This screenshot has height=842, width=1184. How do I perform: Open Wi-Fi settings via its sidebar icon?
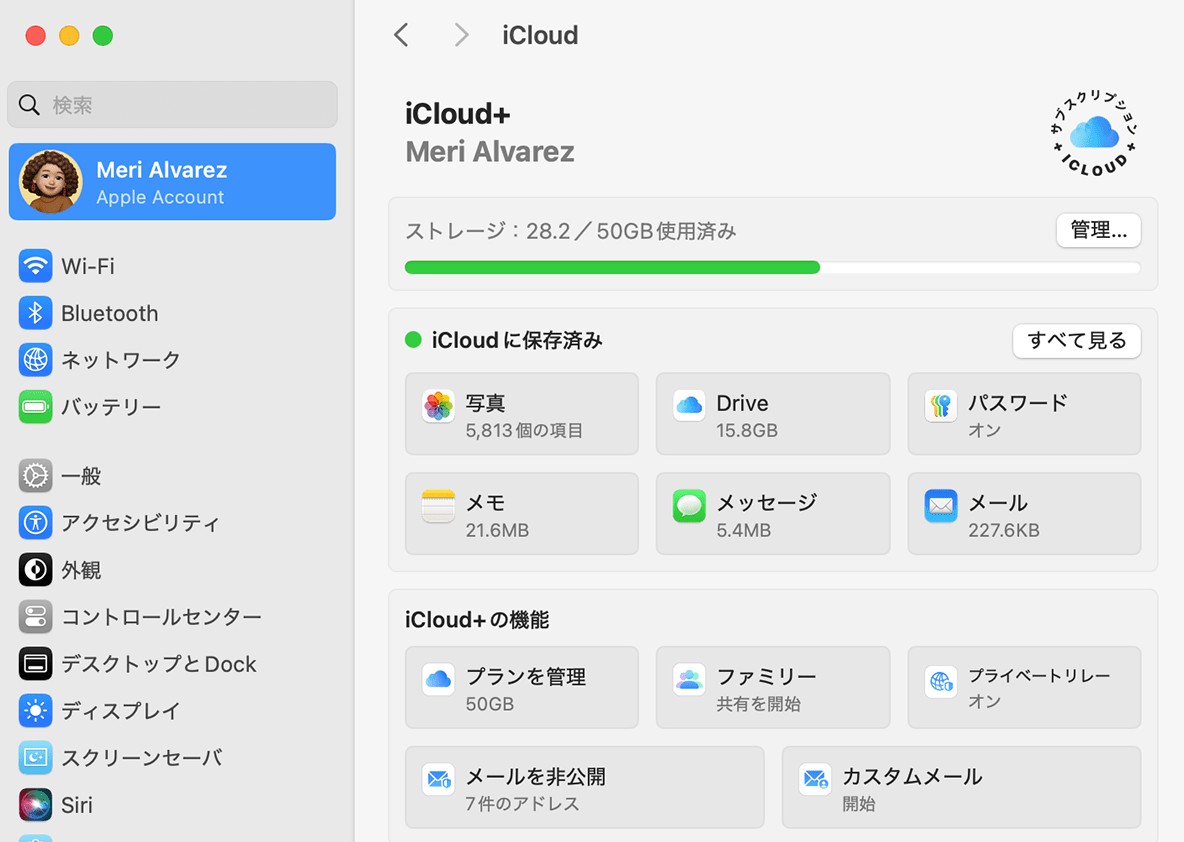click(x=35, y=266)
